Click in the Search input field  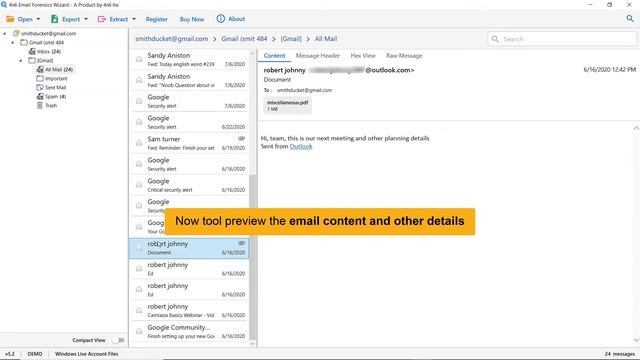tap(562, 39)
